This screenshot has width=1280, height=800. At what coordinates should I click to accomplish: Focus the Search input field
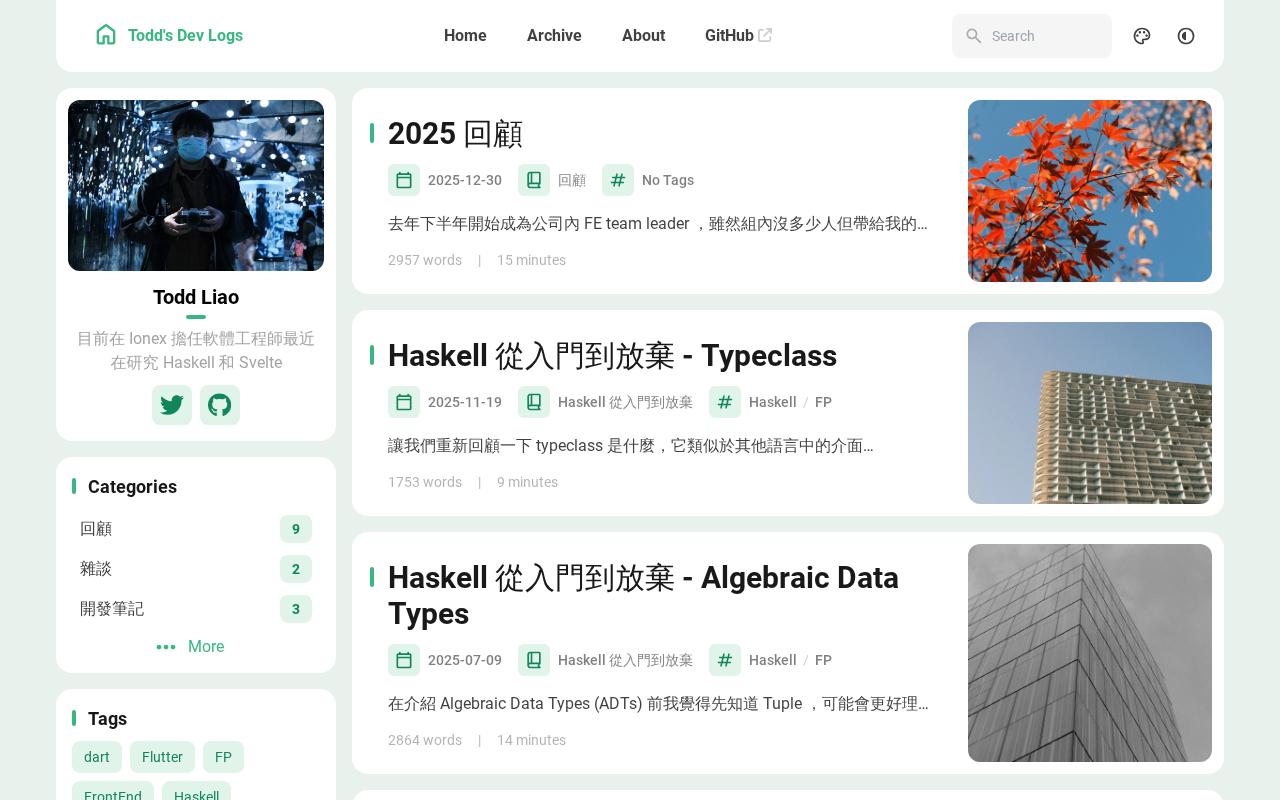(1032, 36)
